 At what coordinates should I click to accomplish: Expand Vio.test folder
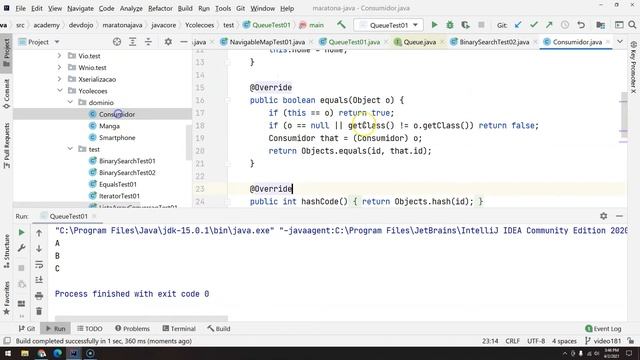point(60,56)
